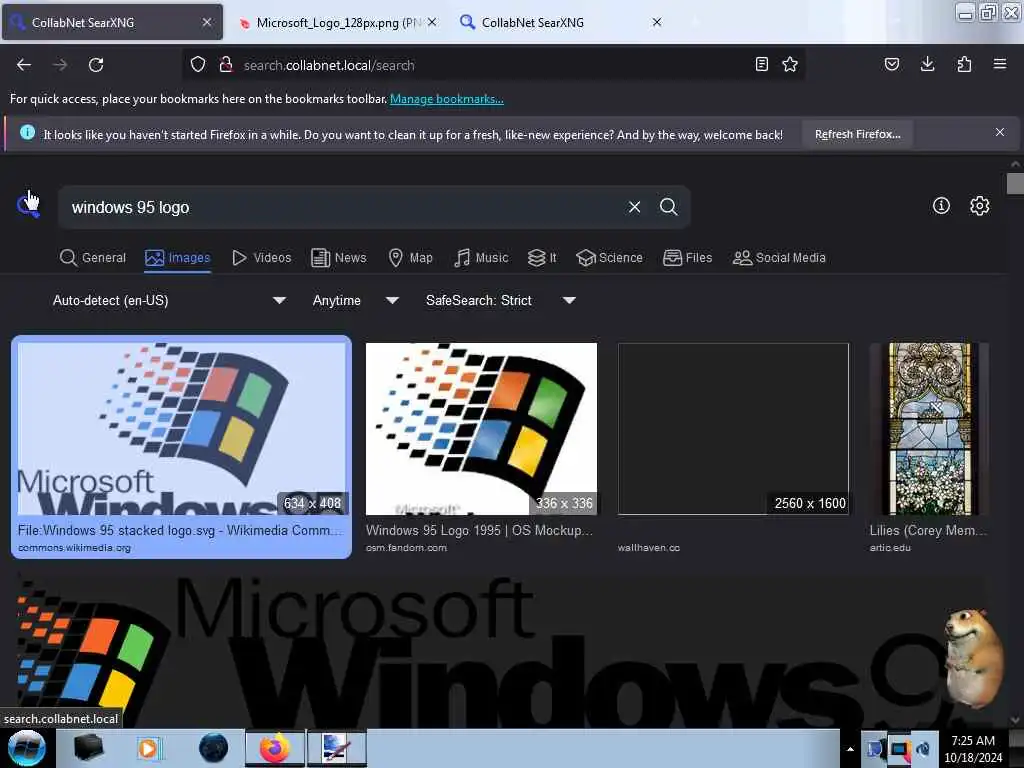Click the artic.edu source text

coord(890,547)
